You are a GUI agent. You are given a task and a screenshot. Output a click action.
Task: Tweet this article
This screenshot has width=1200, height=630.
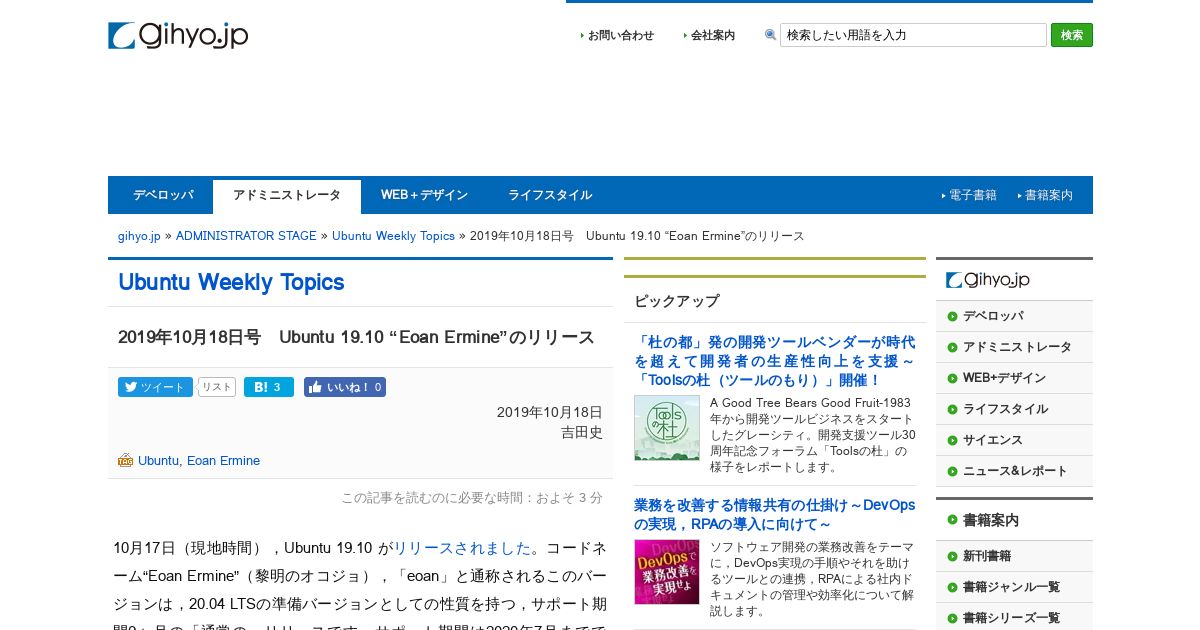pyautogui.click(x=155, y=387)
